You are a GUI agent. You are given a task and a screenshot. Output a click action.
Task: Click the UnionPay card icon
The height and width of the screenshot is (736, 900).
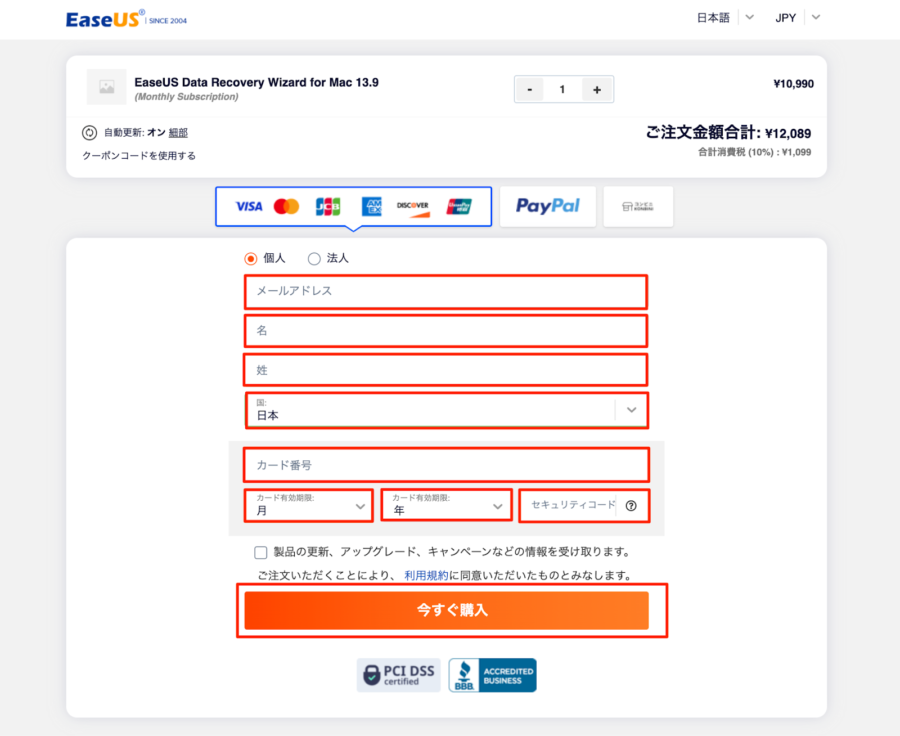pos(459,206)
